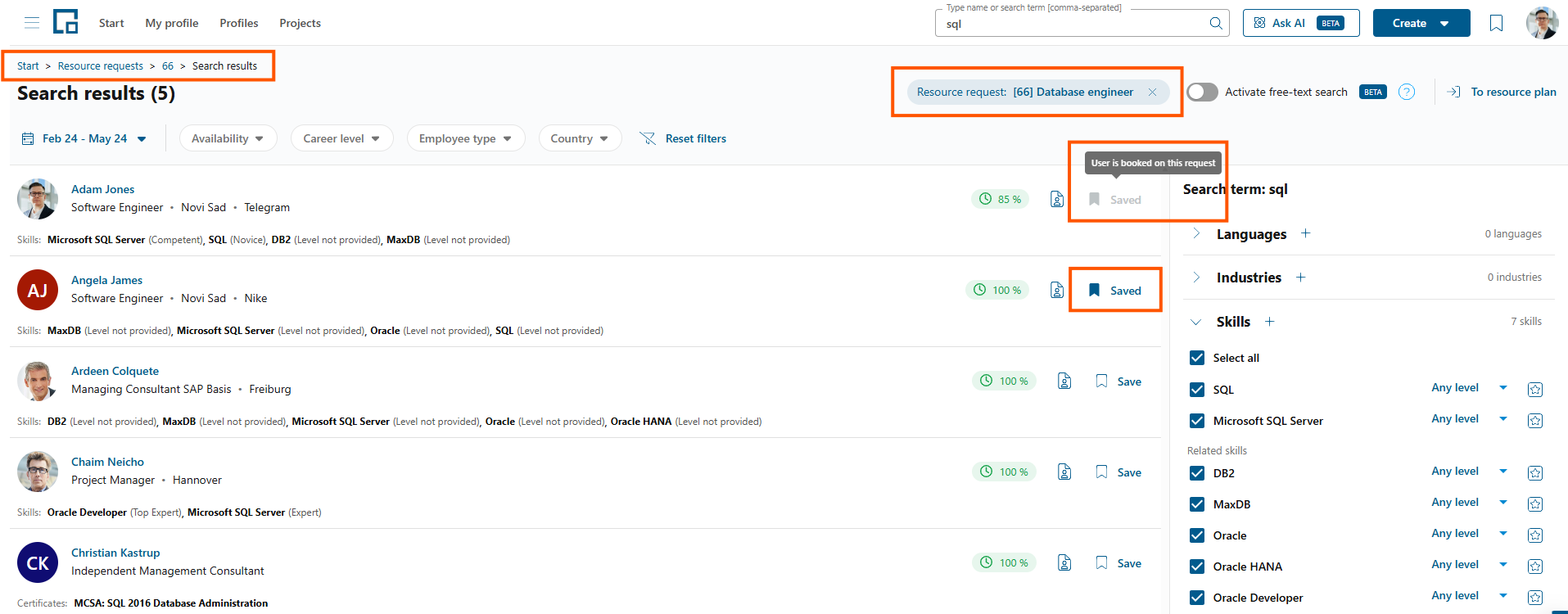Open the bookmarks icon in header
This screenshot has height=614, width=1568.
1496,23
